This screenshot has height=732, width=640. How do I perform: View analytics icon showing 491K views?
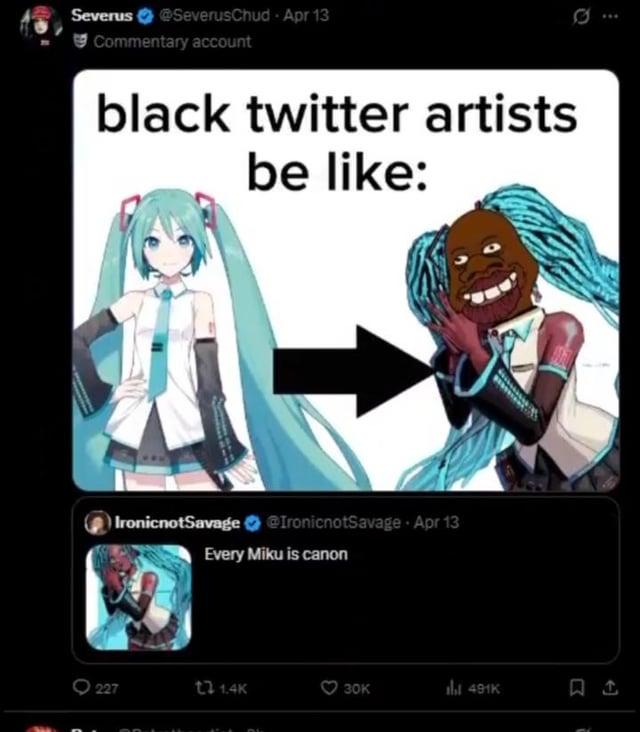[453, 688]
